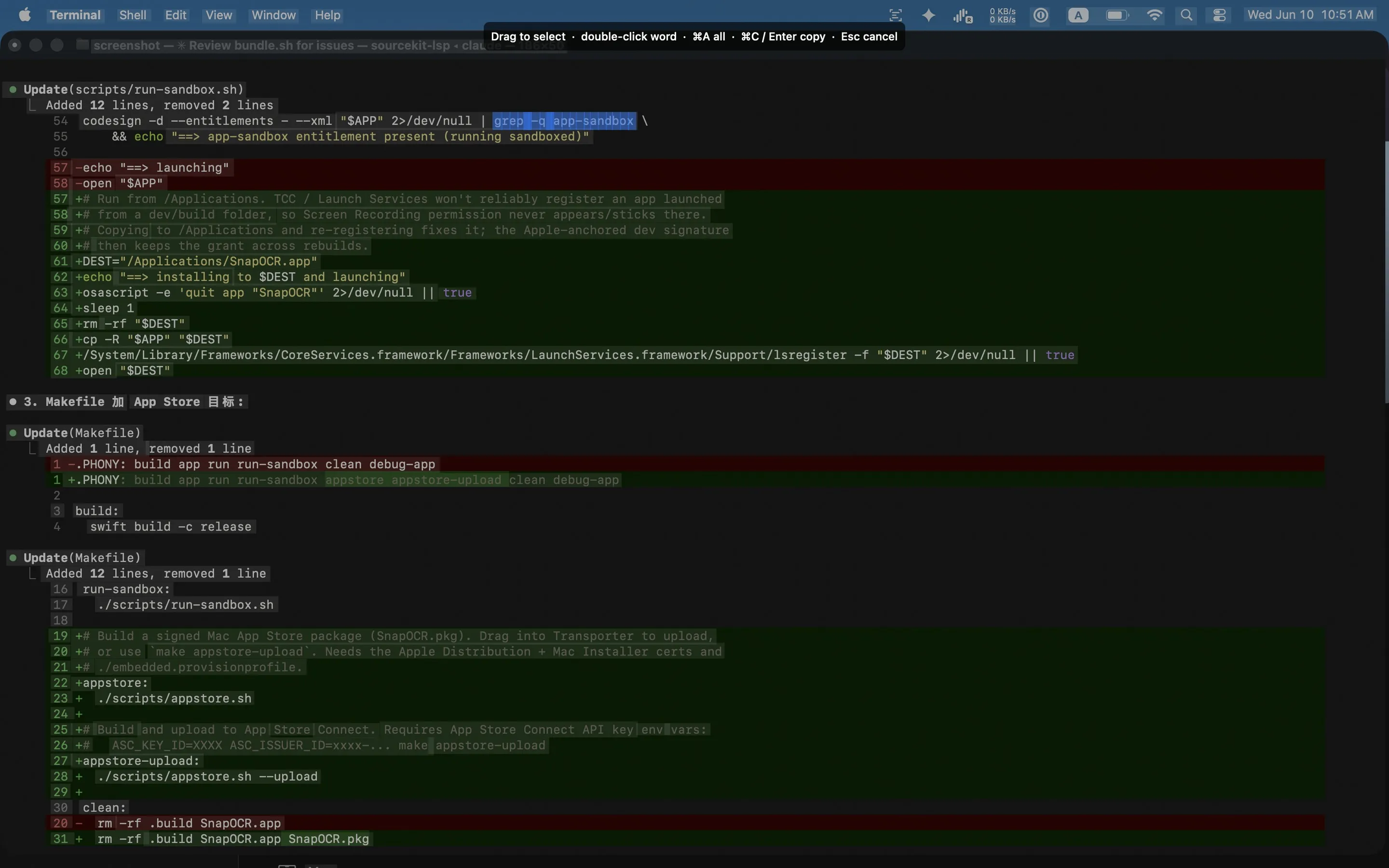The width and height of the screenshot is (1389, 868).
Task: Click the green bullet beside Update(scripts/run-sandbox.sh)
Action: tap(13, 90)
